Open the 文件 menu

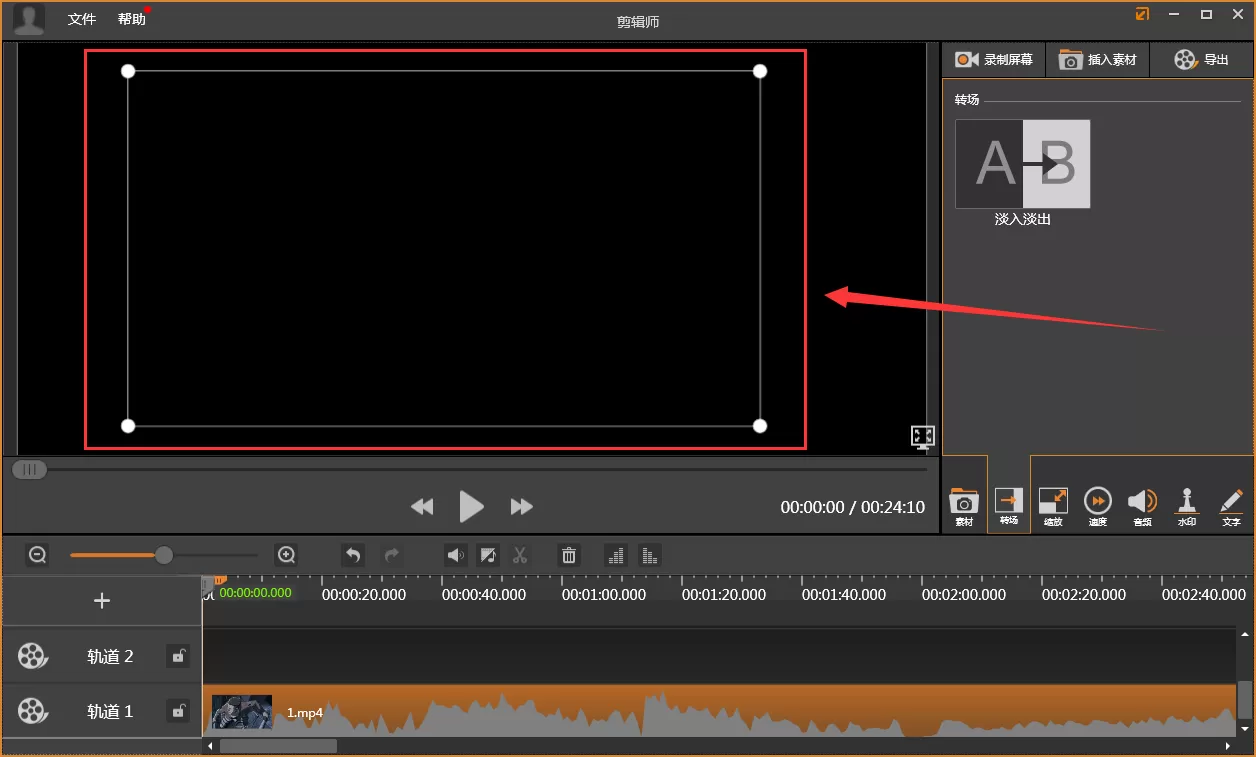point(82,19)
